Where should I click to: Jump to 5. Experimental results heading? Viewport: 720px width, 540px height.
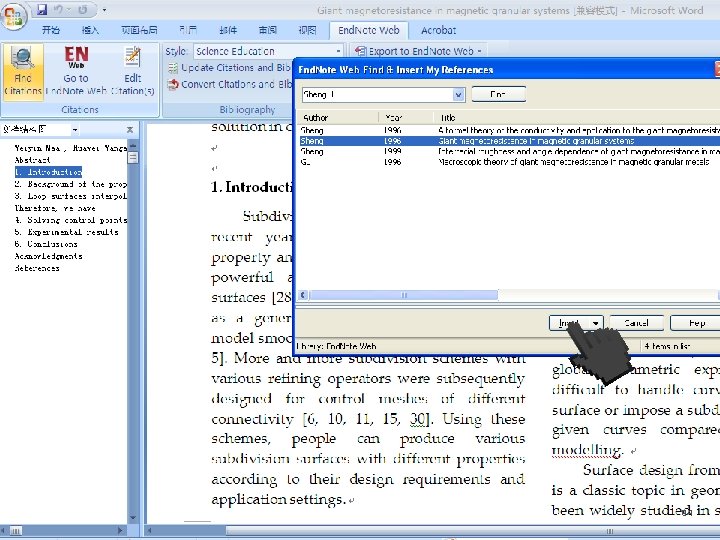point(67,232)
